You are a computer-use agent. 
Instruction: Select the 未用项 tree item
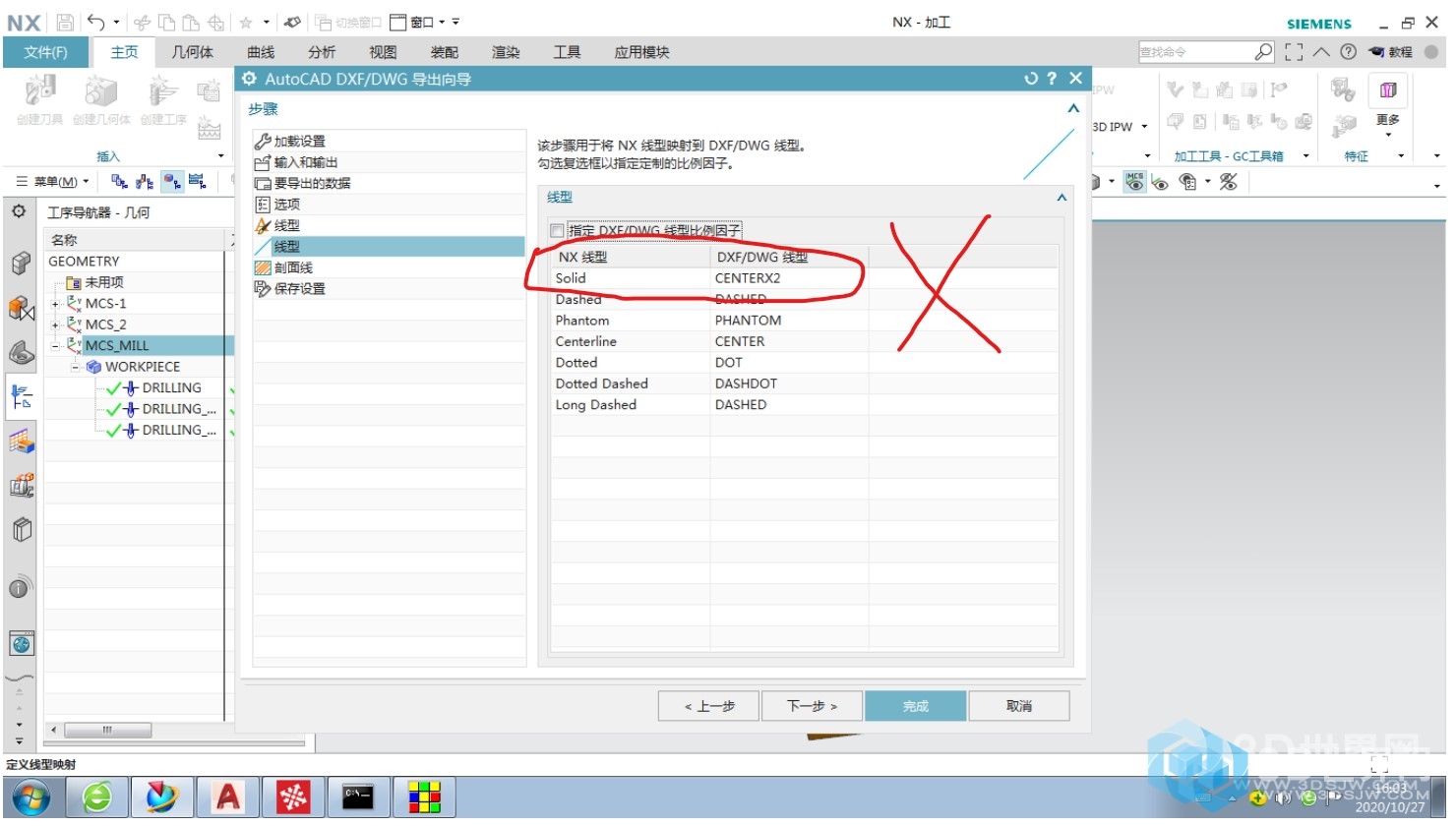pos(103,282)
